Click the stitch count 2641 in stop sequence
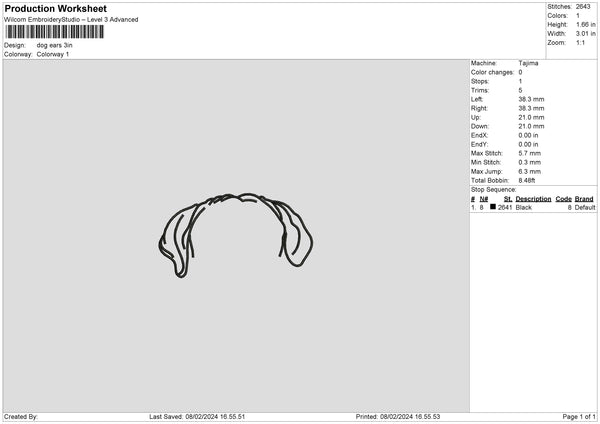This screenshot has width=600, height=424. tap(505, 207)
